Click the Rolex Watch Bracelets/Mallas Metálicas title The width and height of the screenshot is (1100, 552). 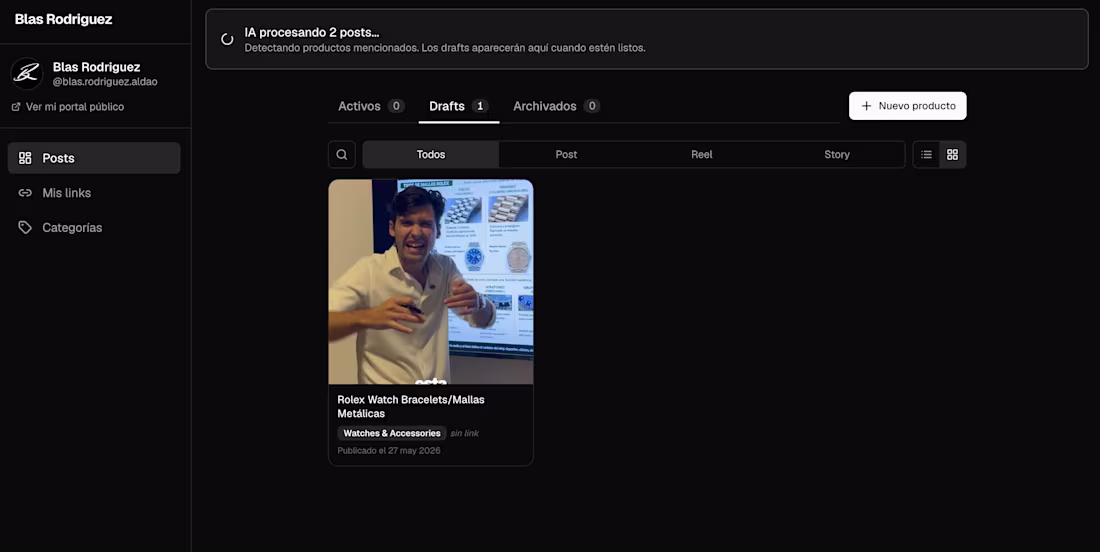(x=411, y=406)
